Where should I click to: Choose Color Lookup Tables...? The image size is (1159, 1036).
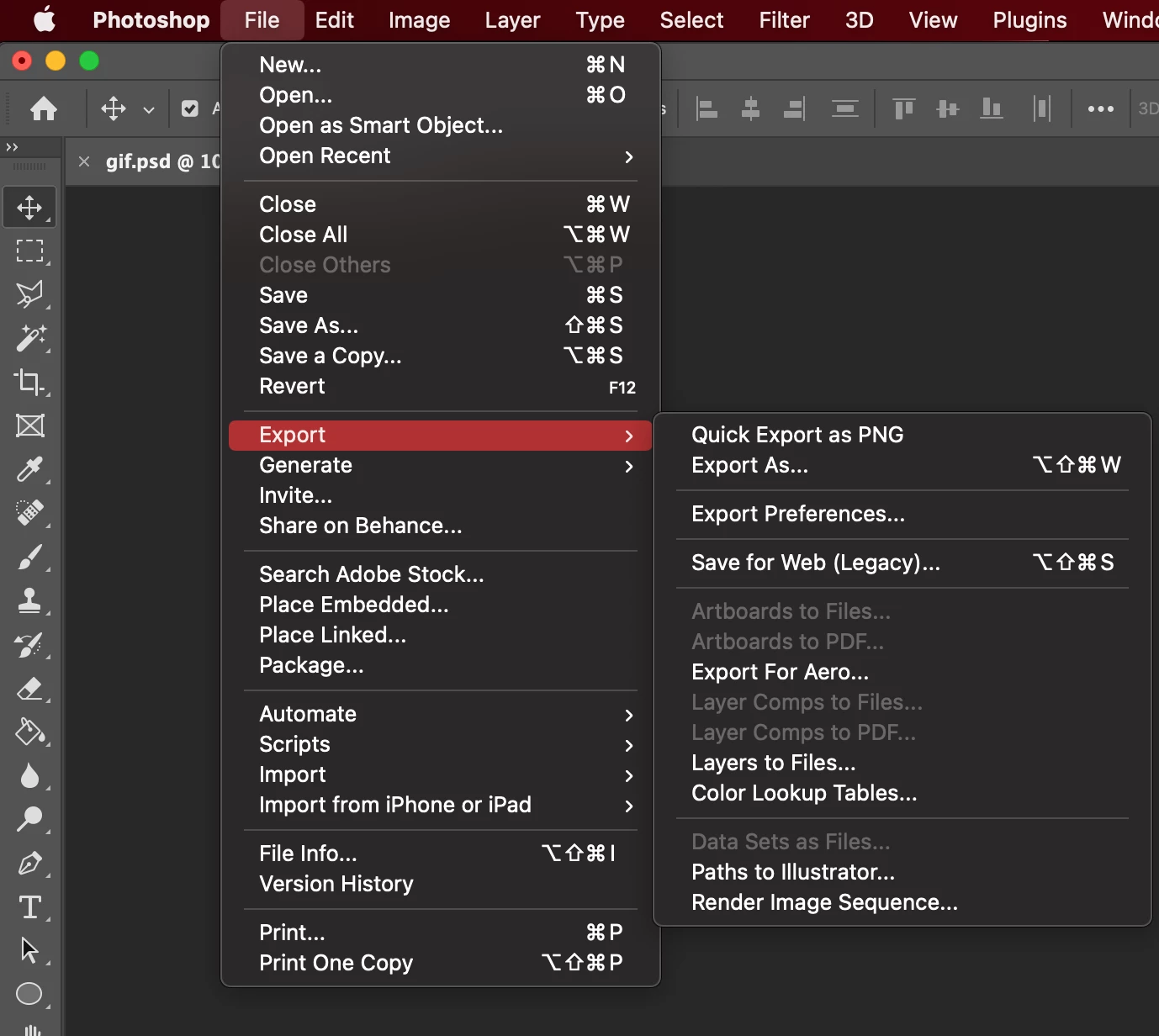[x=902, y=793]
